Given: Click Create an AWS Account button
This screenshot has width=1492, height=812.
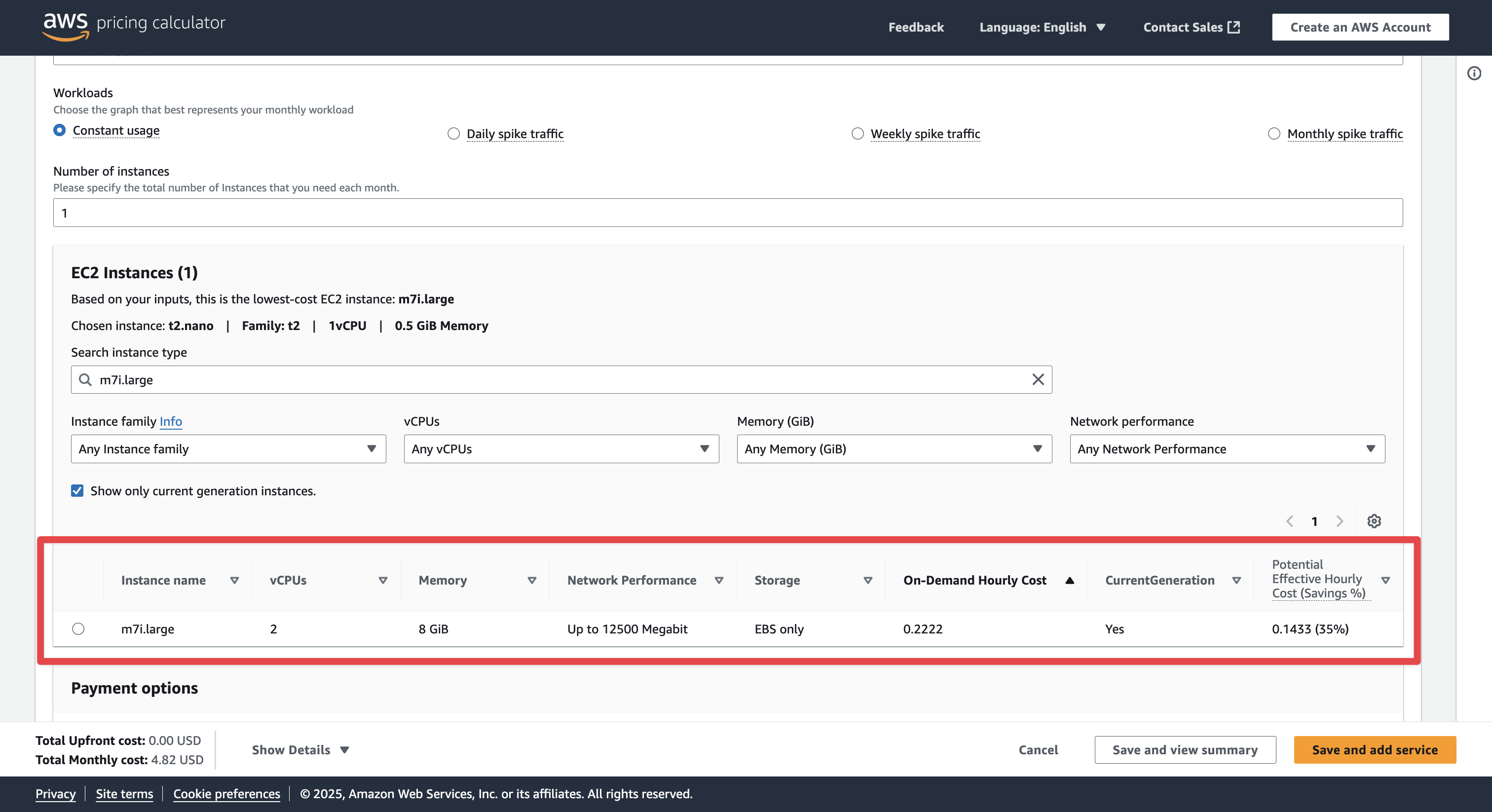Looking at the screenshot, I should [x=1360, y=27].
